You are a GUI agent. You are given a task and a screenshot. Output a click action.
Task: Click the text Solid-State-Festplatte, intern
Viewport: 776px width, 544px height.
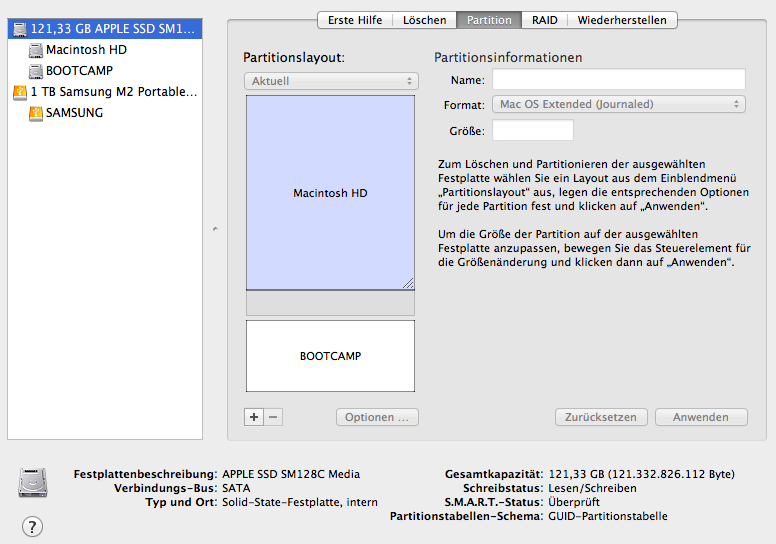[300, 502]
